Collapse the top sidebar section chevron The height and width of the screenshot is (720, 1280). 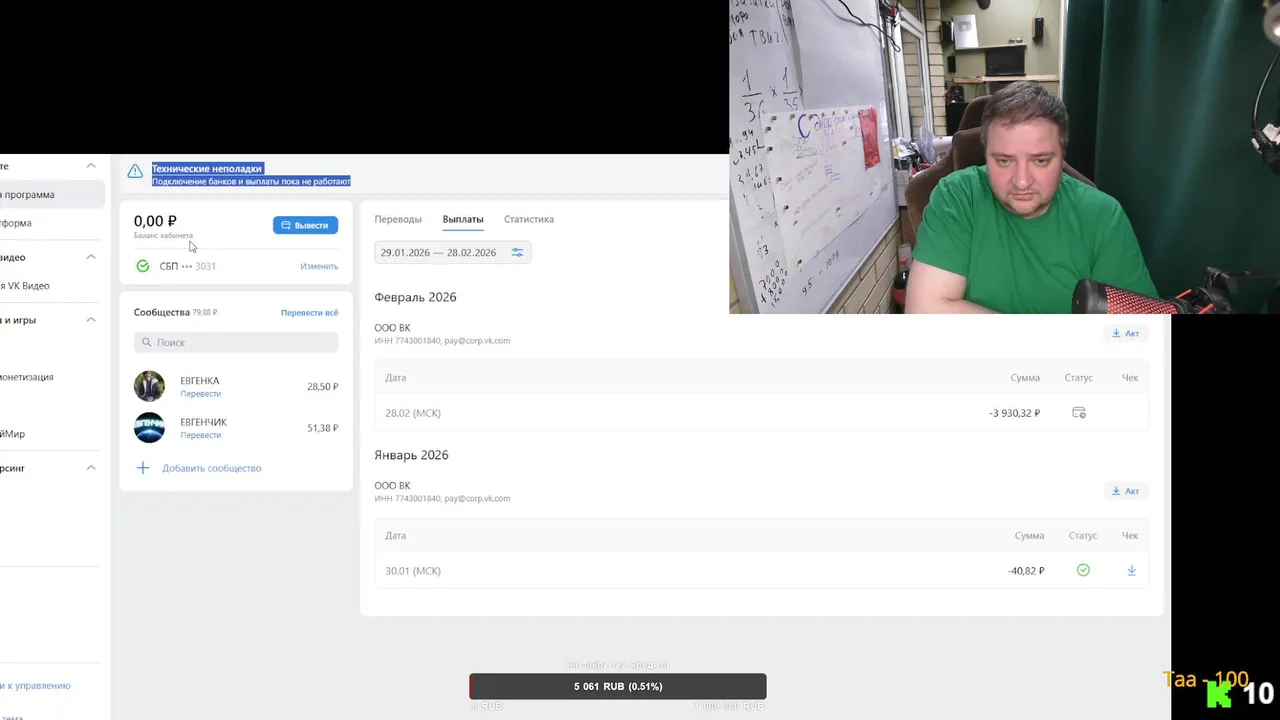(x=91, y=166)
